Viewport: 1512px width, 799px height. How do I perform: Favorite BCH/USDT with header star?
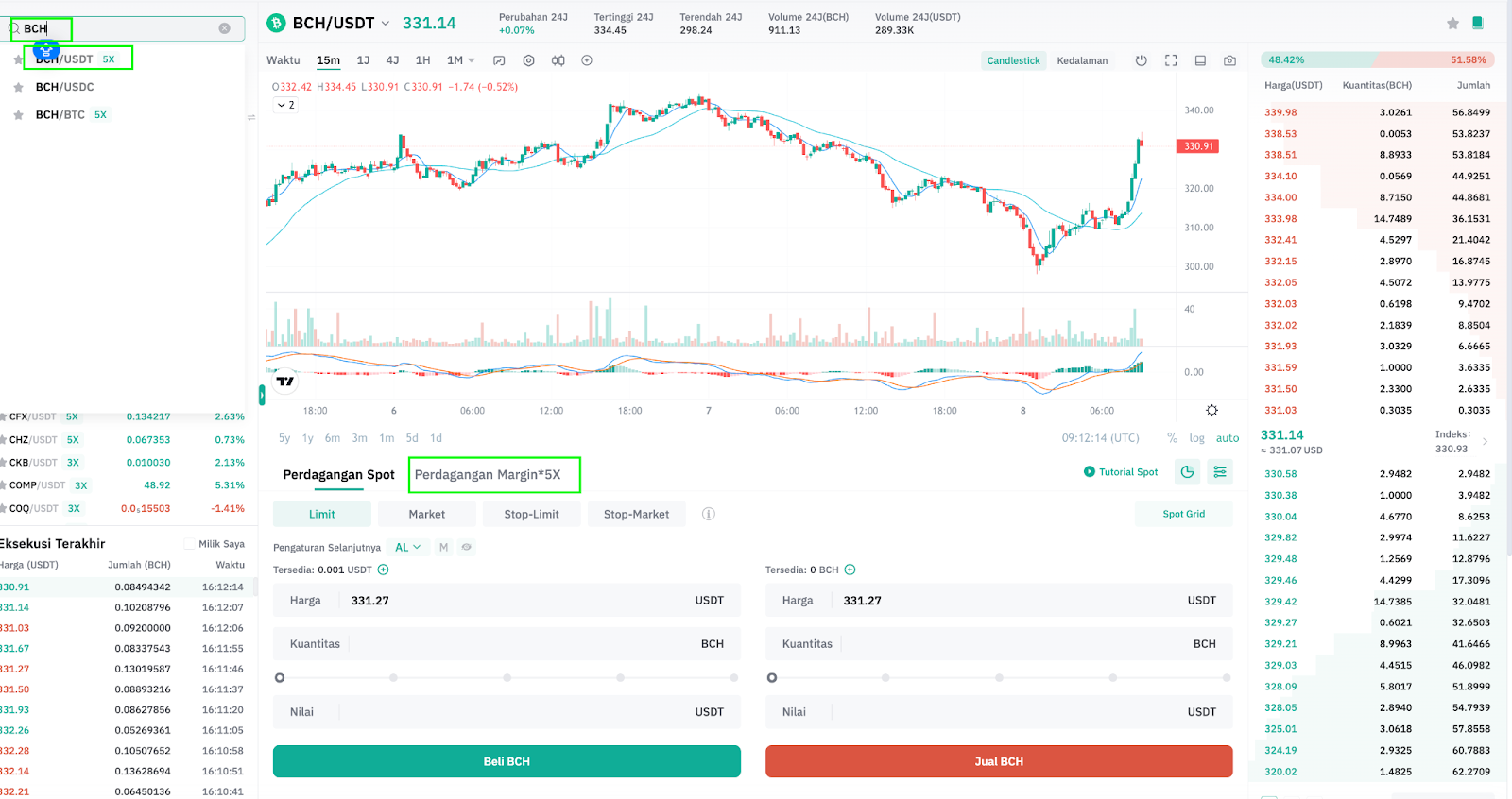click(1452, 23)
